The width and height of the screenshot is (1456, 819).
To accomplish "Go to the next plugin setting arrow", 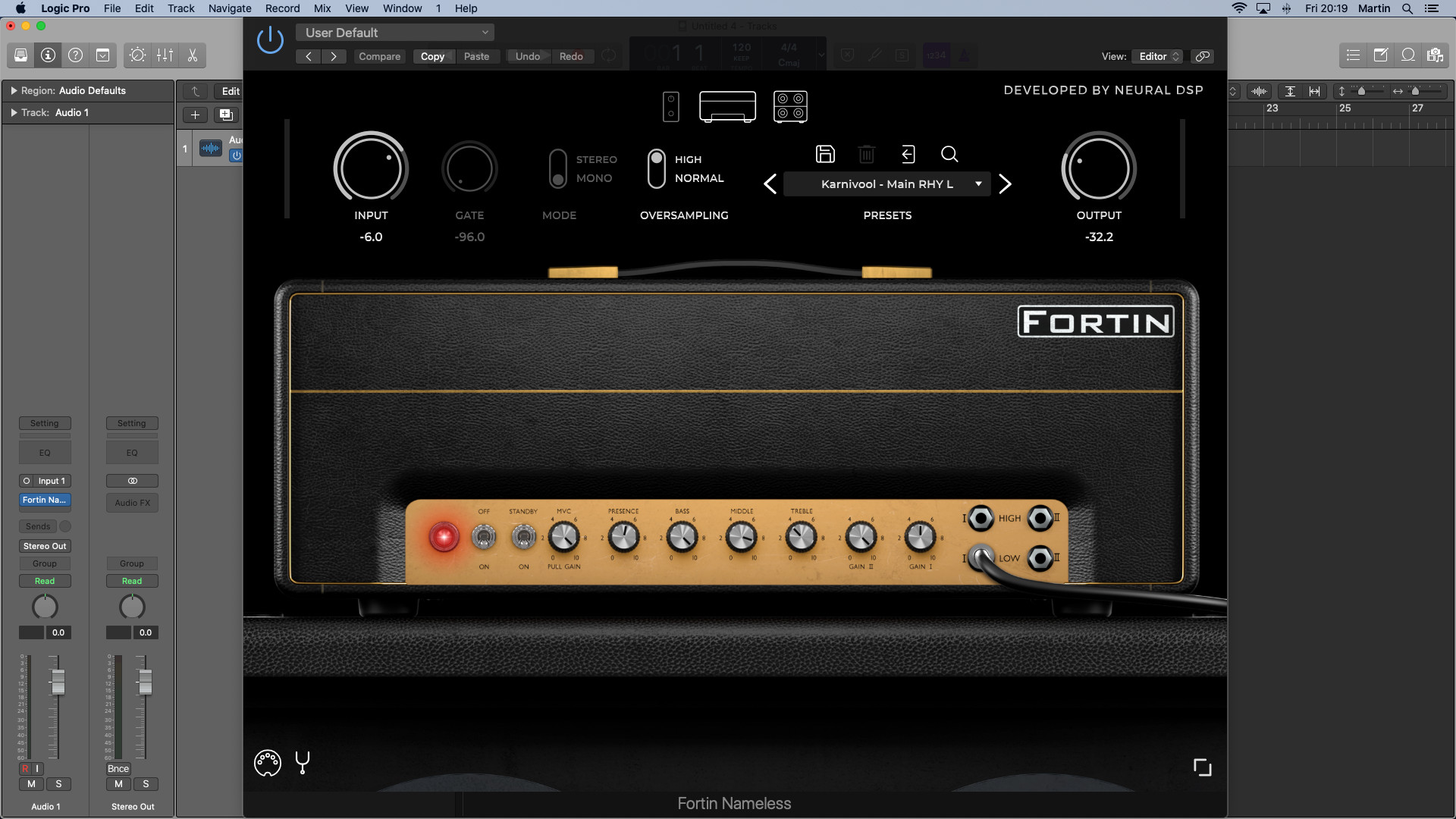I will coord(334,56).
